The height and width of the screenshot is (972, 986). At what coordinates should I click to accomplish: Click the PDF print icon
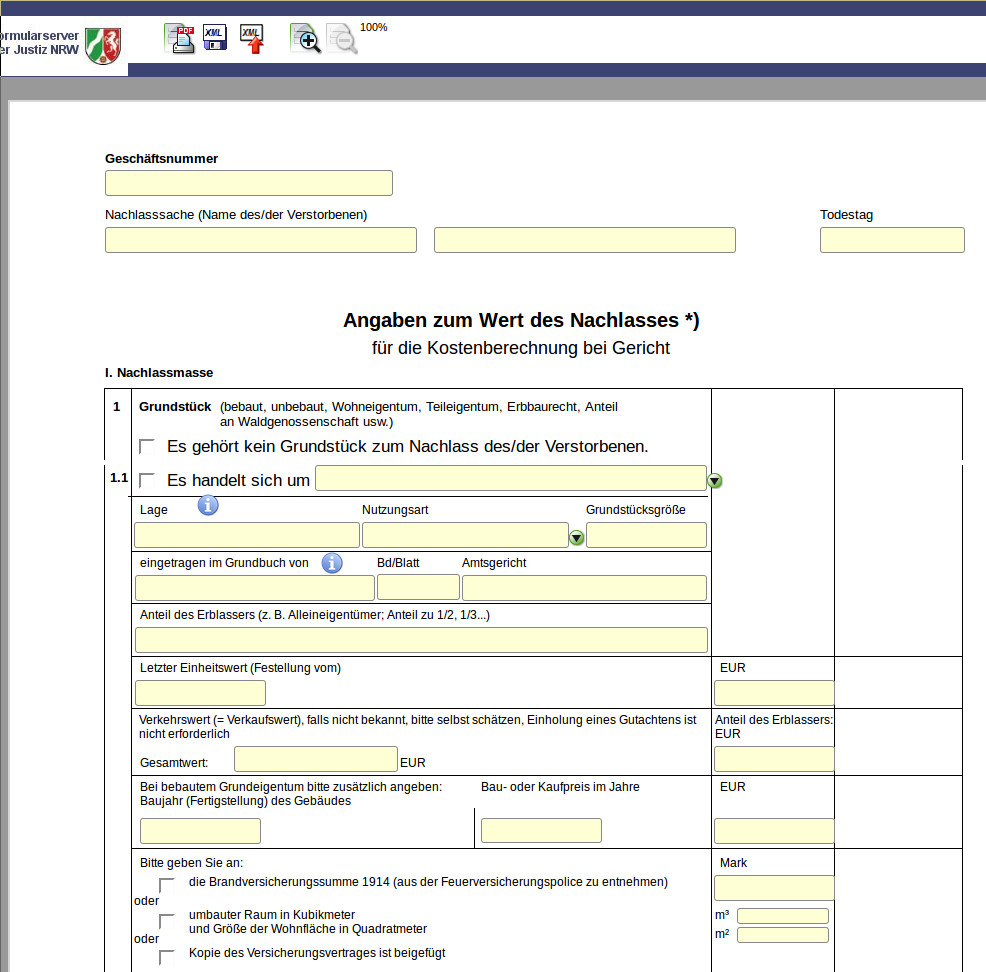[x=179, y=38]
